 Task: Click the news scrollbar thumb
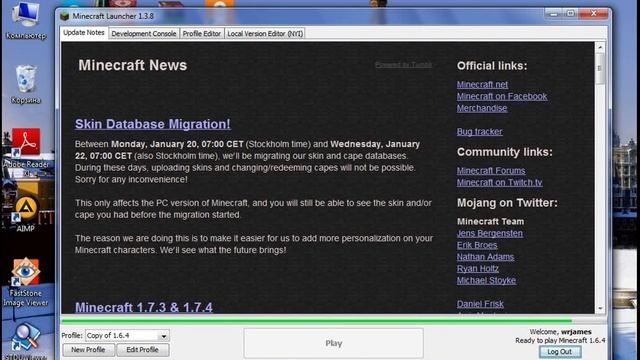600,69
